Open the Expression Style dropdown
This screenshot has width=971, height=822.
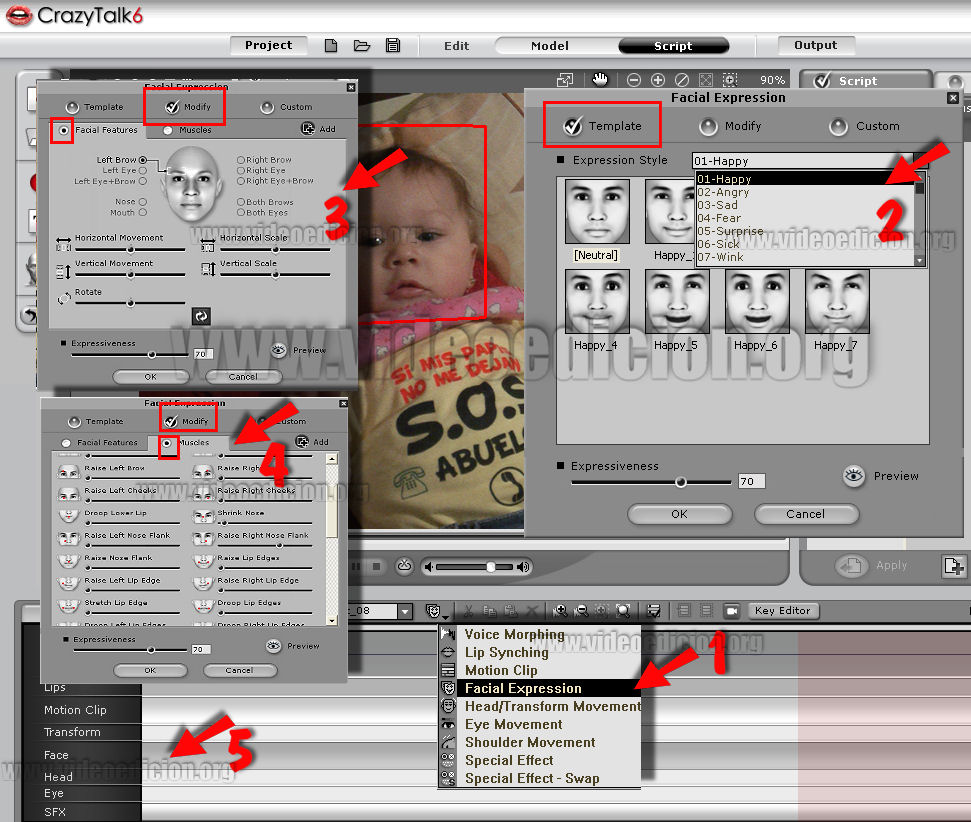(x=810, y=160)
